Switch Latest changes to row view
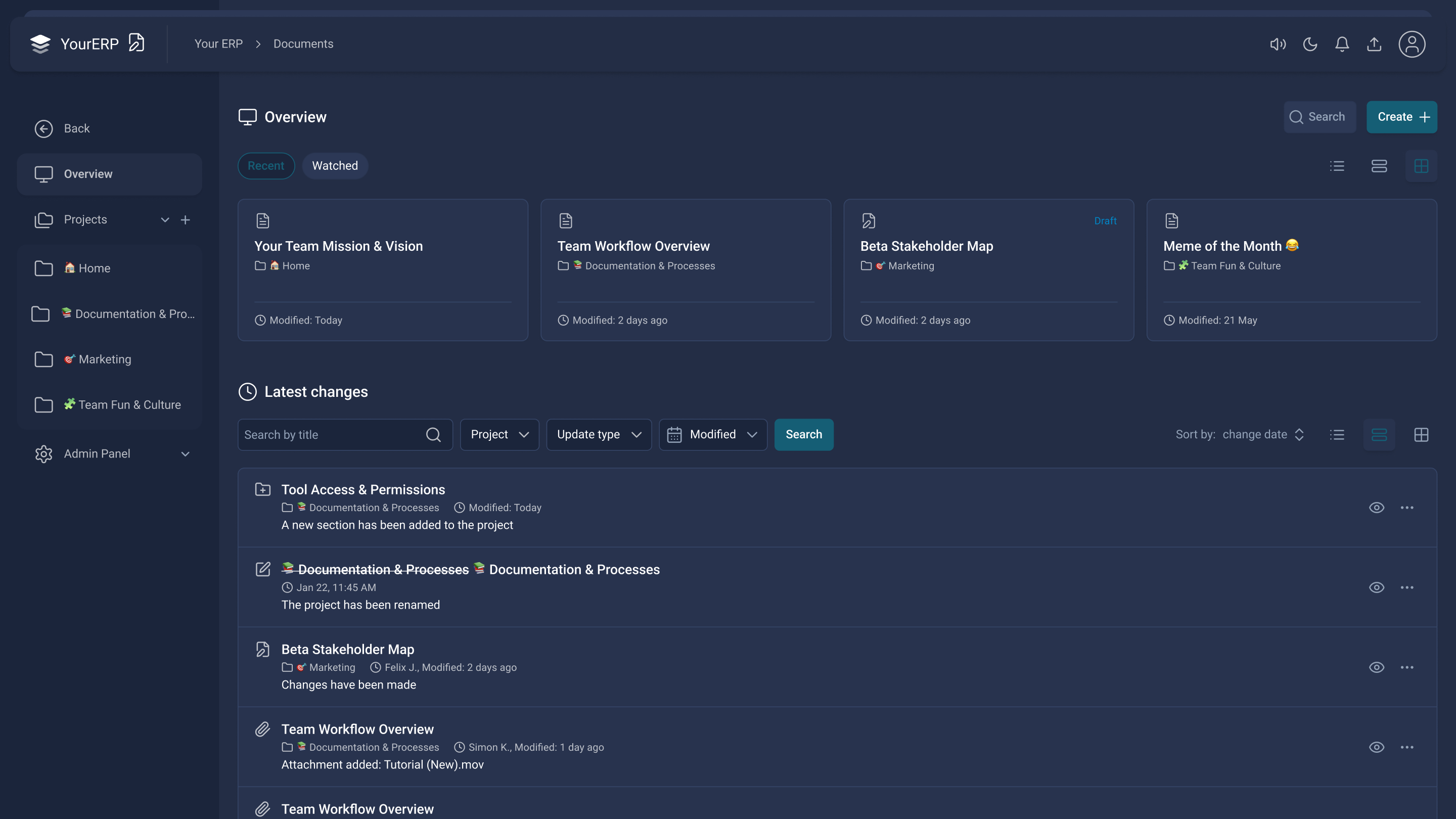The width and height of the screenshot is (1456, 819). coord(1379,435)
